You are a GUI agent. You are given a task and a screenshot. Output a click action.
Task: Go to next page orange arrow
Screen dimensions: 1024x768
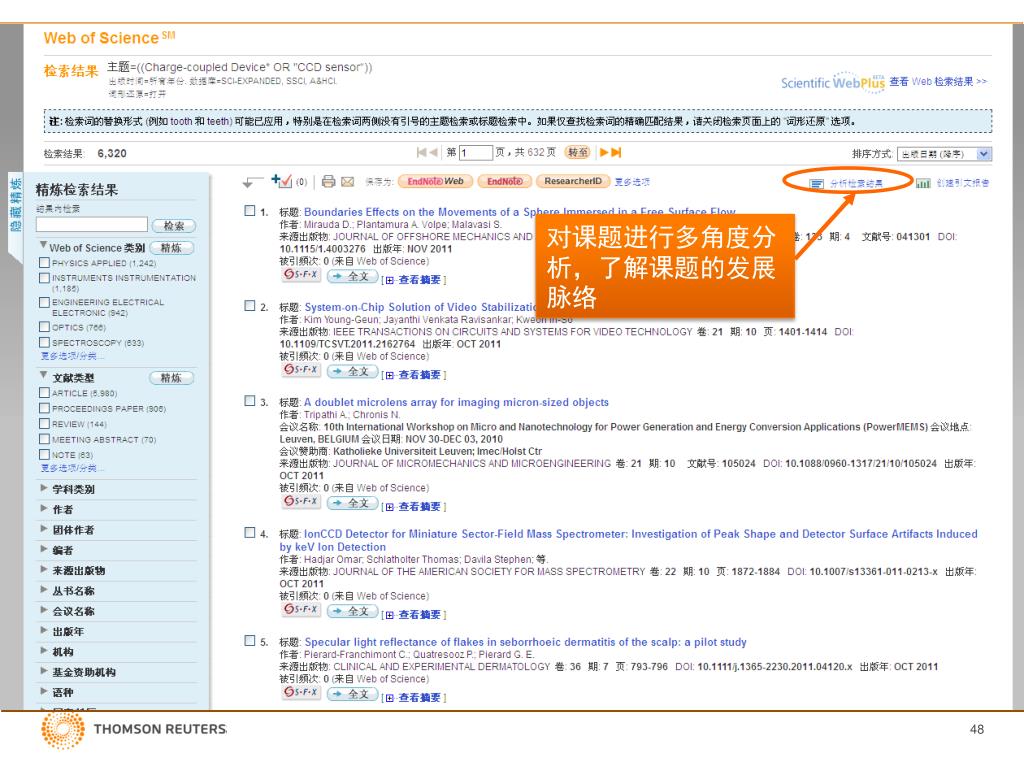tap(604, 152)
